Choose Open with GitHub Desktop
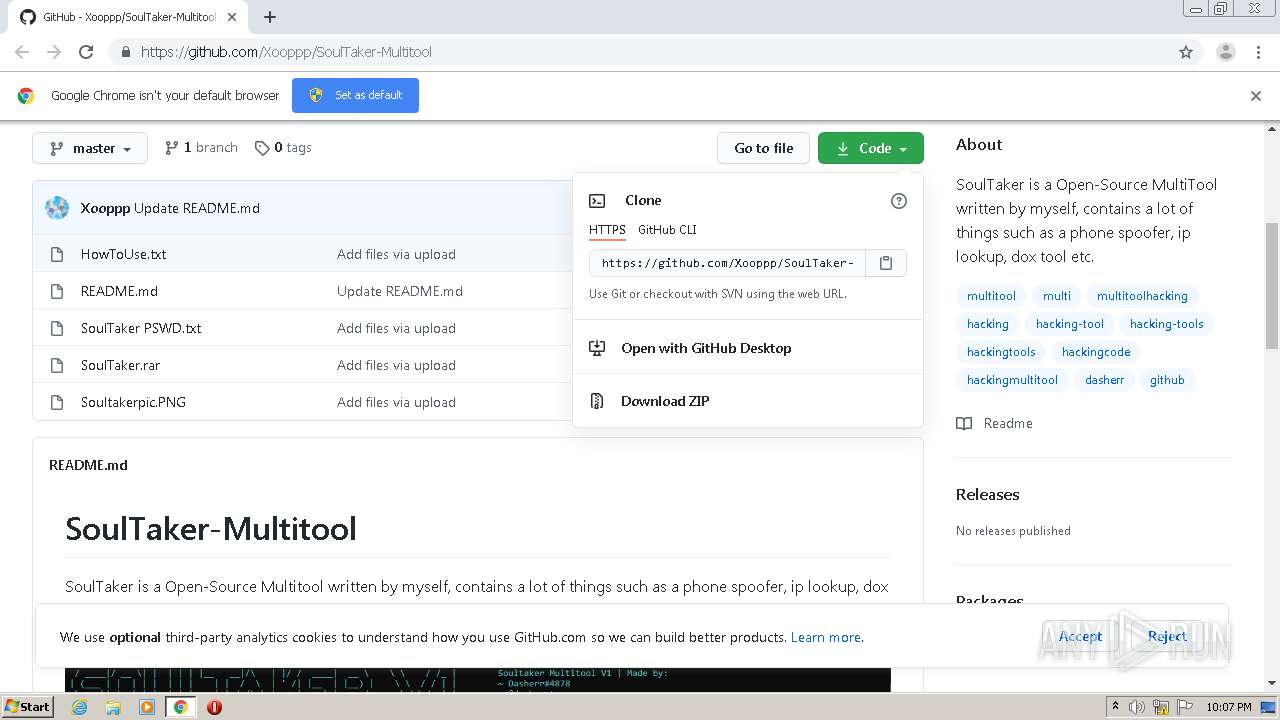This screenshot has width=1280, height=720. (x=748, y=348)
